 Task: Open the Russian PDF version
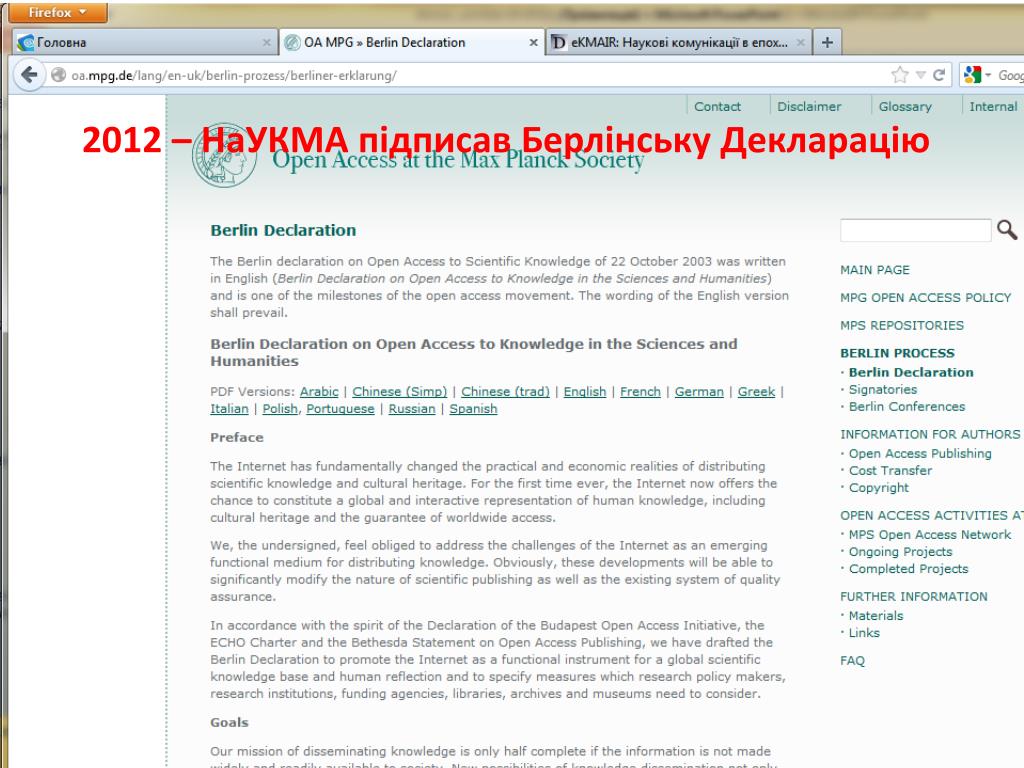(411, 409)
